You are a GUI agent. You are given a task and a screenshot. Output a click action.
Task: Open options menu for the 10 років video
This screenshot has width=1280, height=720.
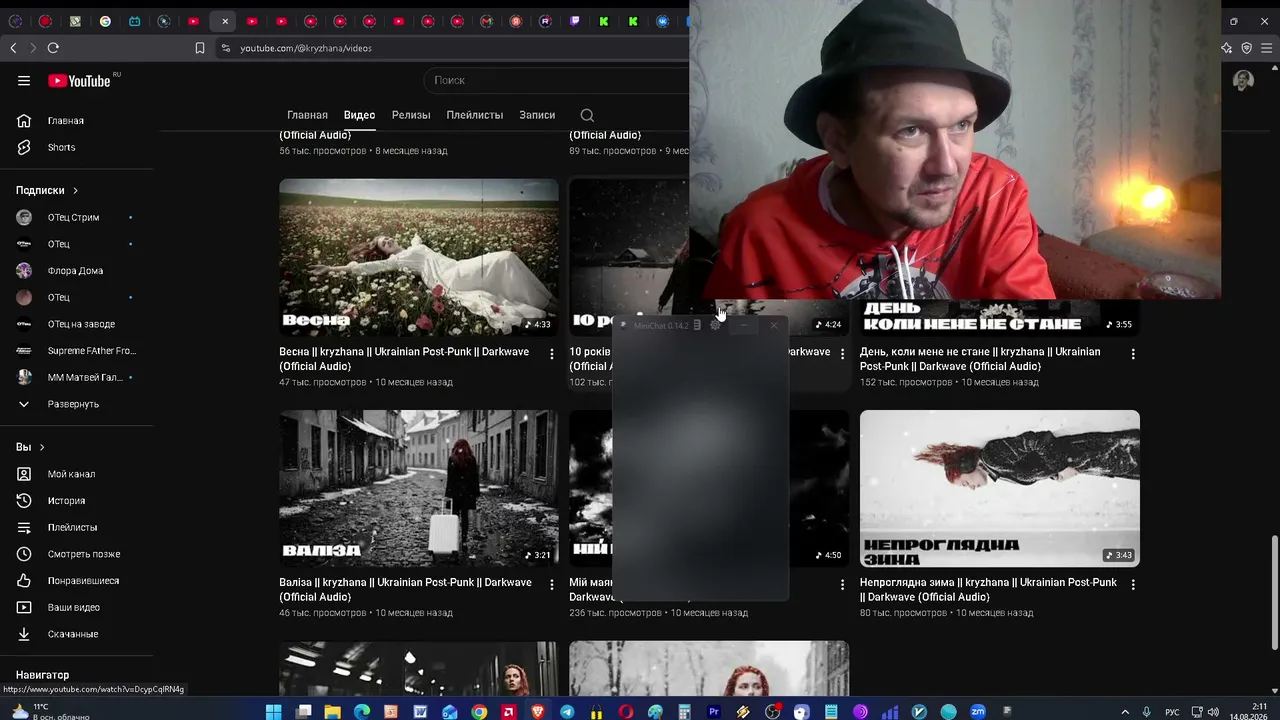pos(842,354)
